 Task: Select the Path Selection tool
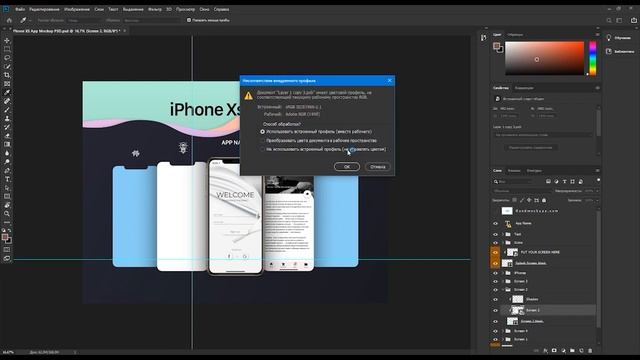point(7,188)
